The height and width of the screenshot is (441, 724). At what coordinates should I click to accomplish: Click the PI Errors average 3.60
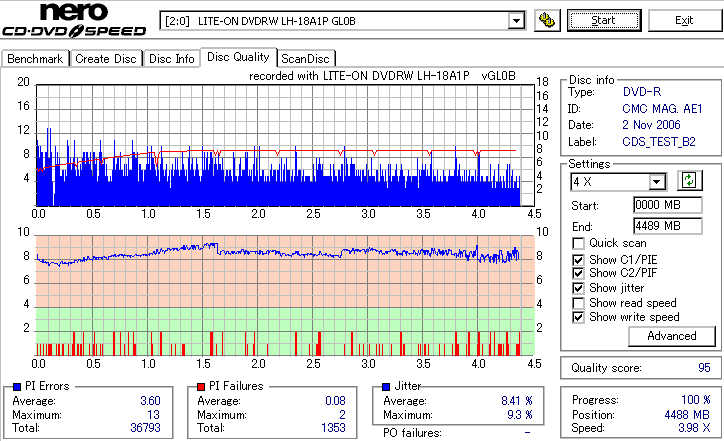coord(150,401)
